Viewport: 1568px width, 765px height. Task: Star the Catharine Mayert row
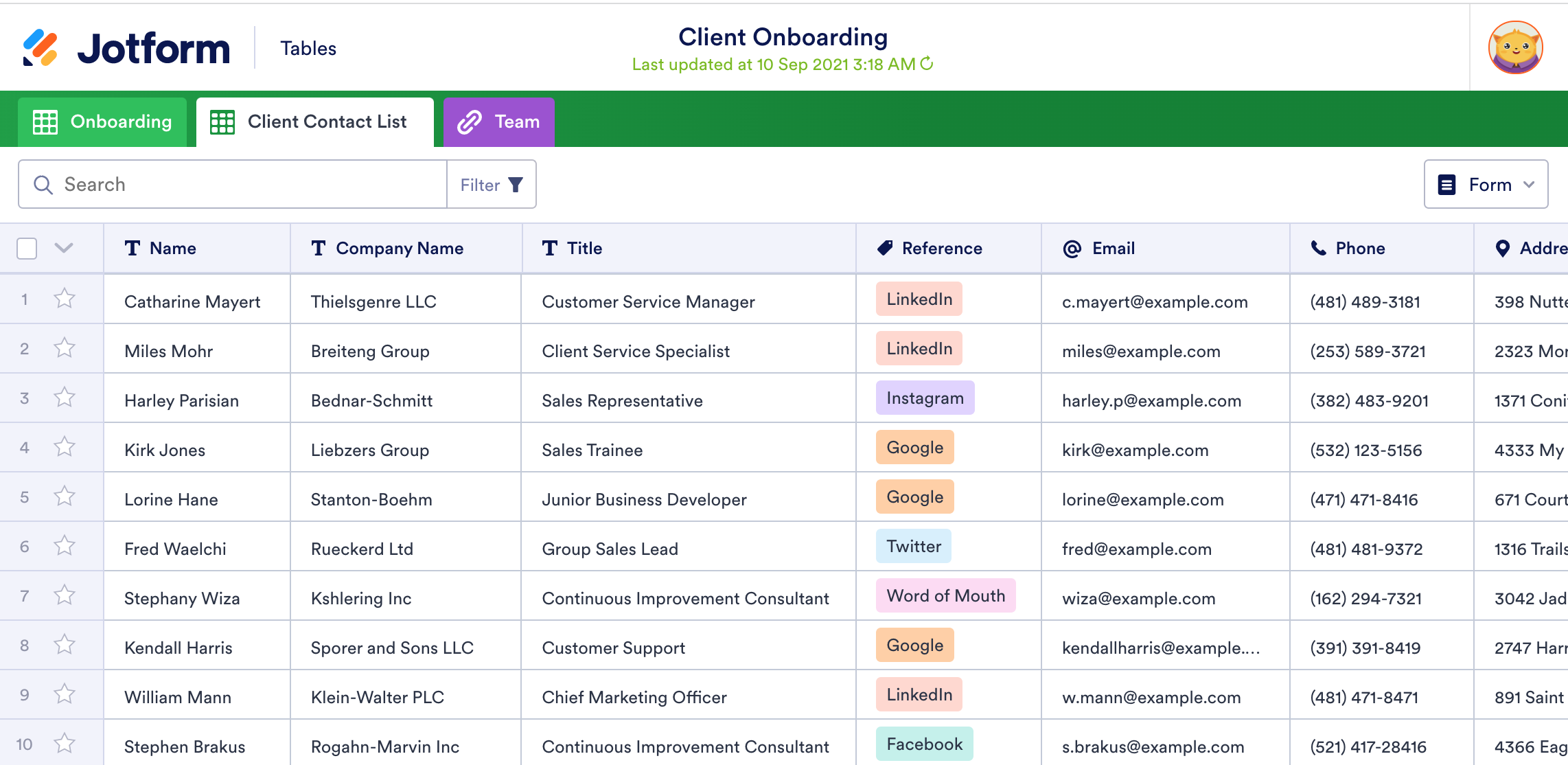click(x=65, y=299)
